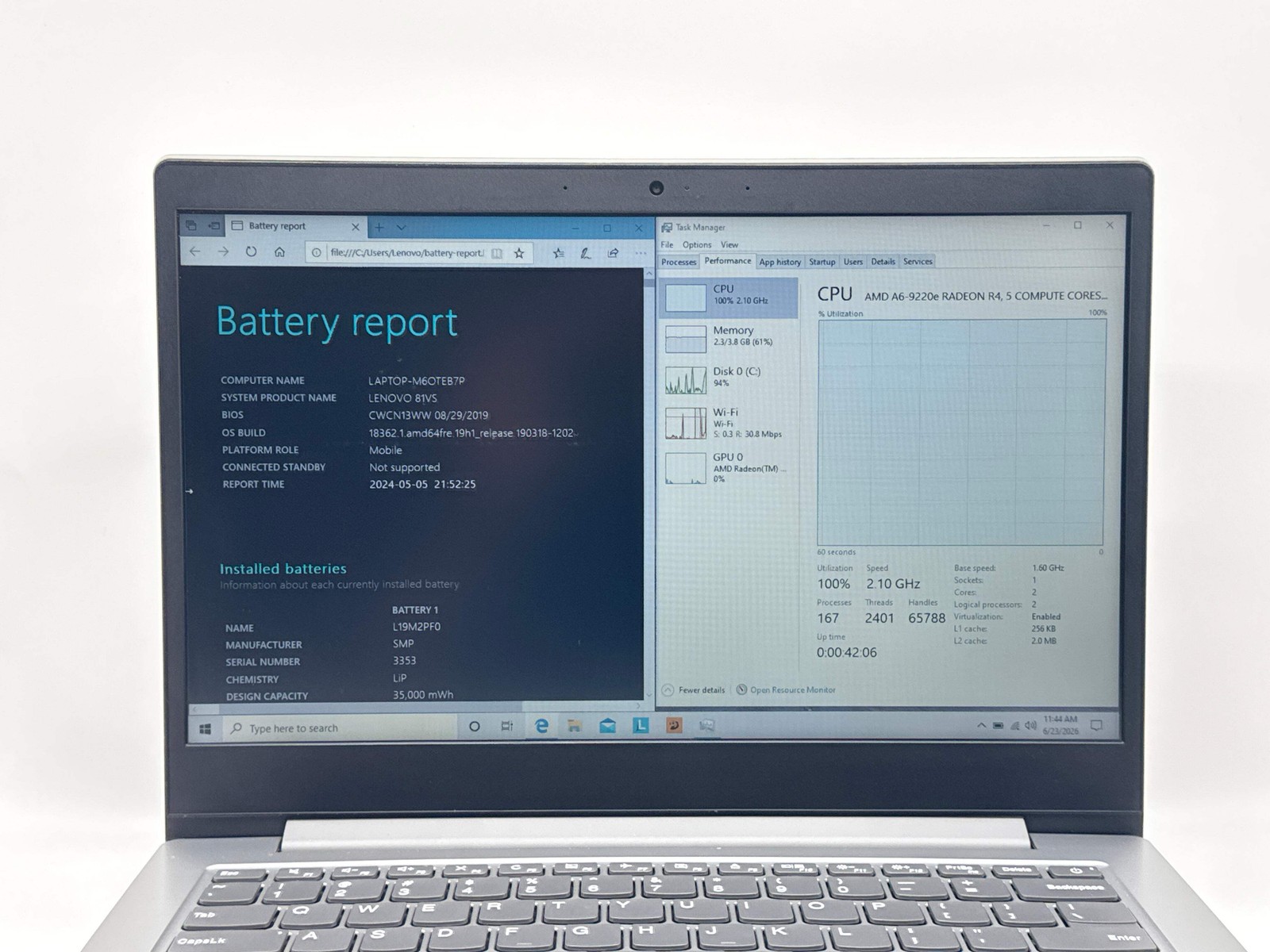Click the LENOVO 81VS product name

pos(402,398)
